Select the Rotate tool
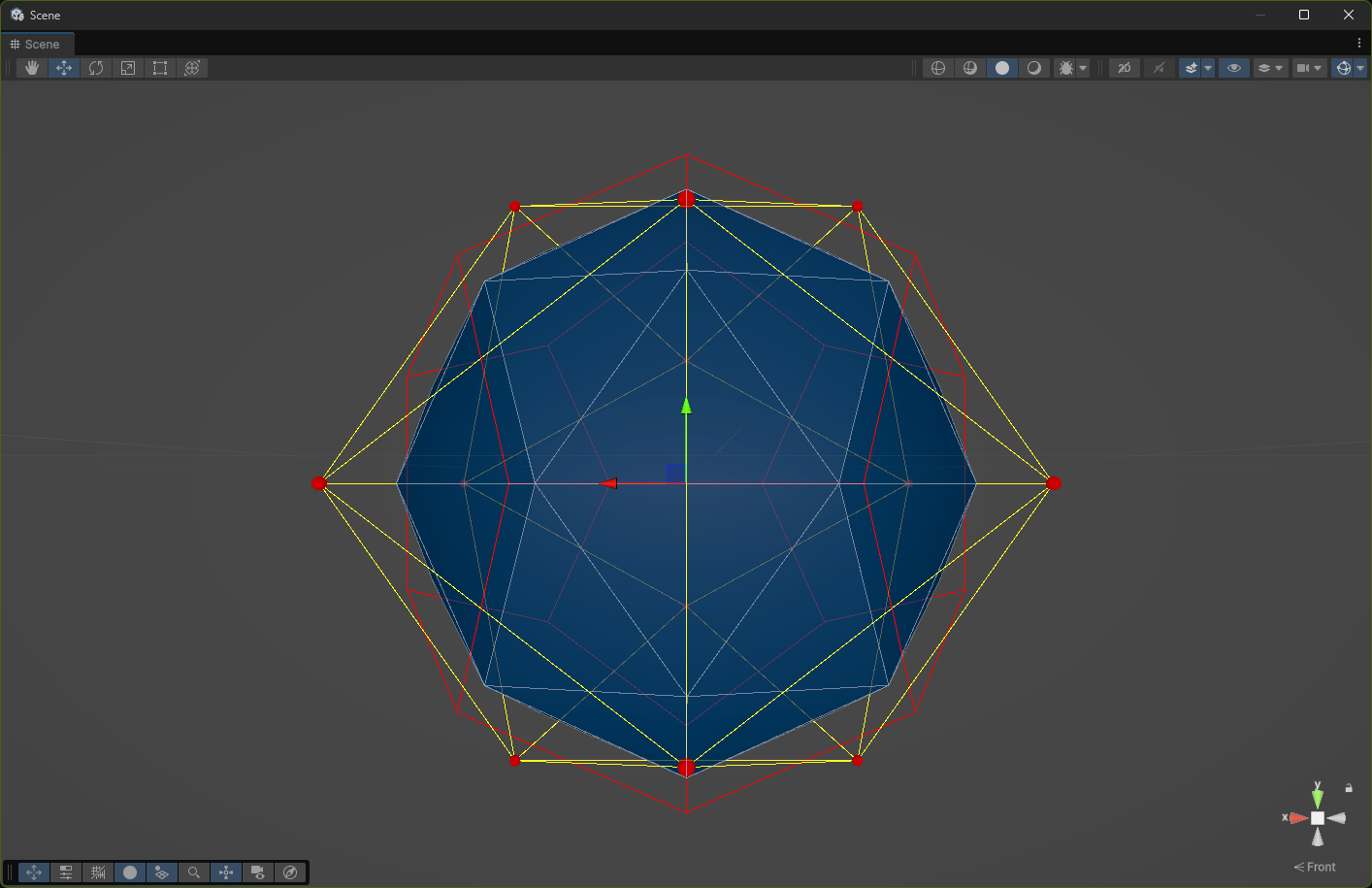Image resolution: width=1372 pixels, height=888 pixels. coord(96,68)
